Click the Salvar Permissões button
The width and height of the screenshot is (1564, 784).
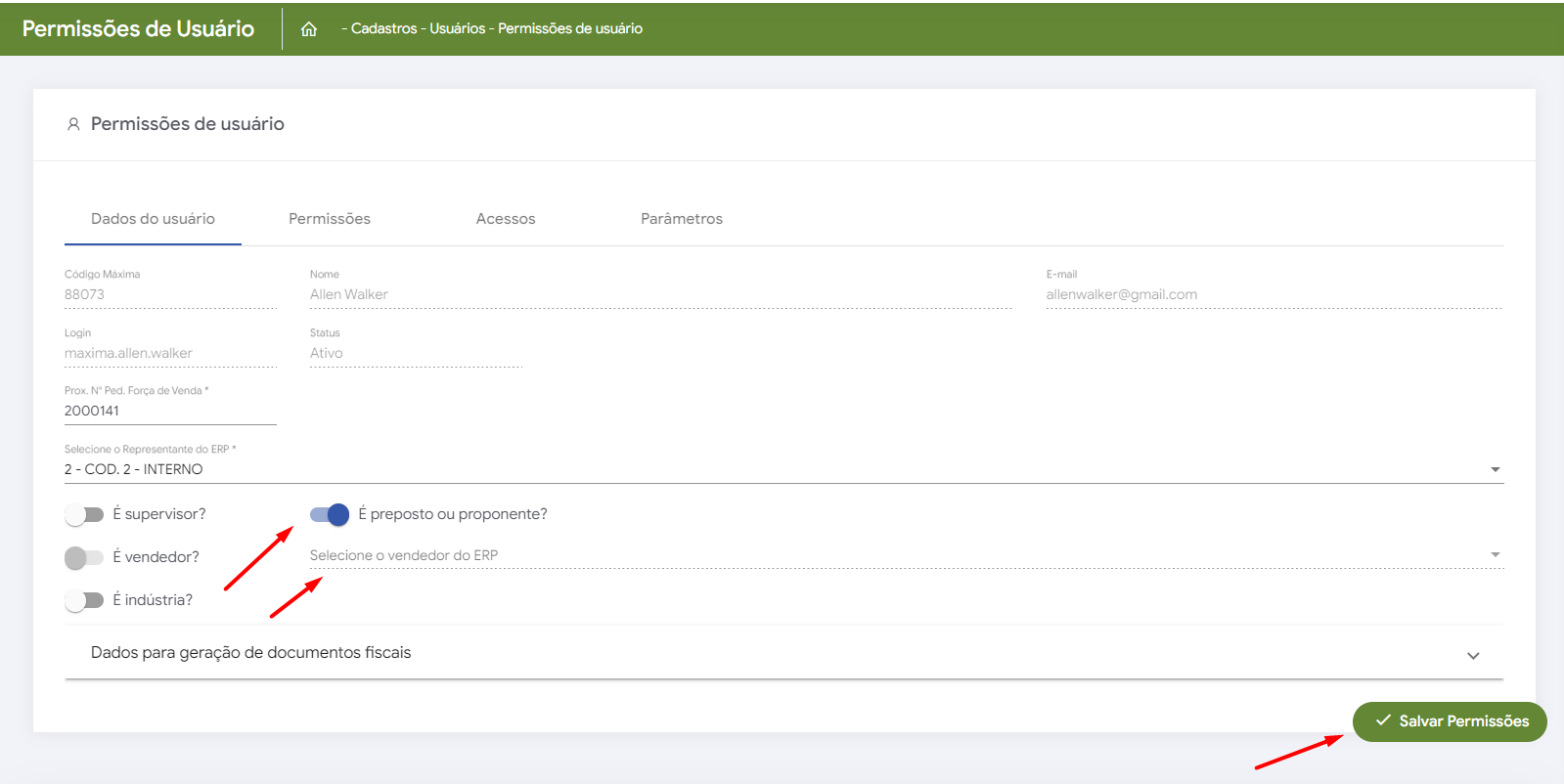pyautogui.click(x=1450, y=721)
